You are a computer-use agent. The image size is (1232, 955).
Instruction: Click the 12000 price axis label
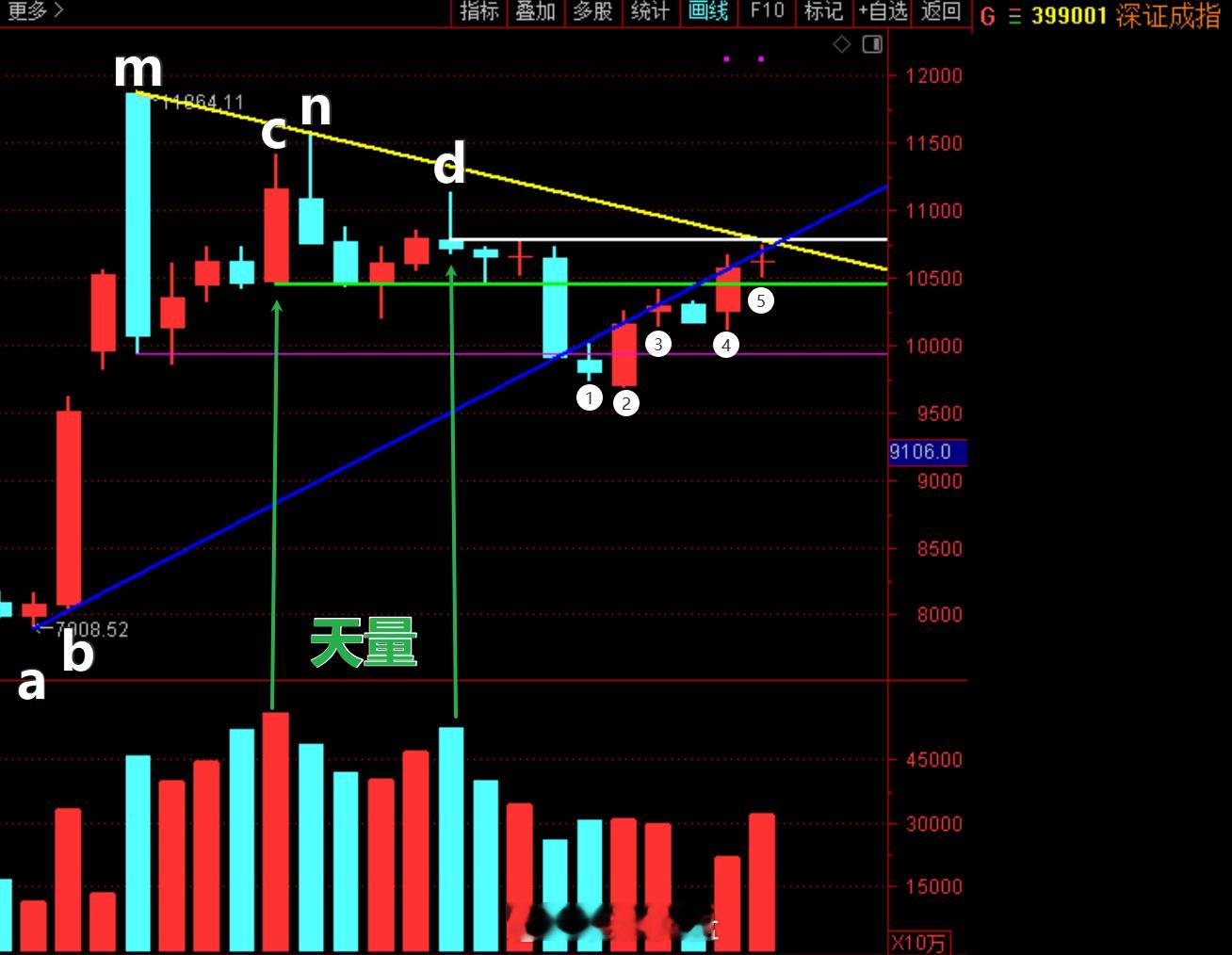coord(934,76)
